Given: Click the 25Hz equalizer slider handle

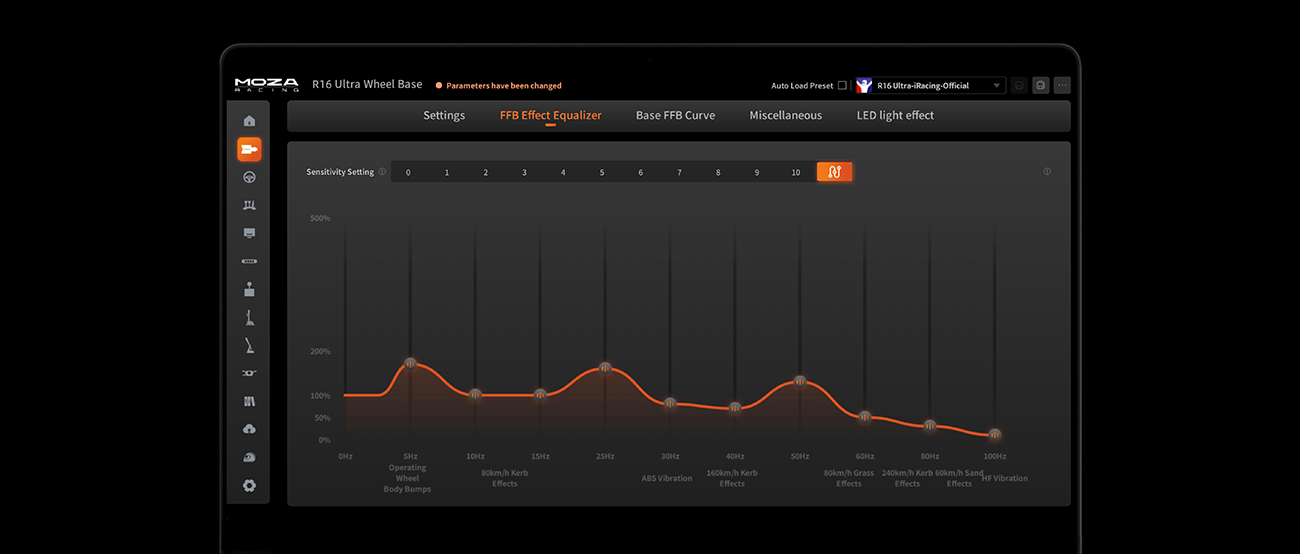Looking at the screenshot, I should coord(605,368).
